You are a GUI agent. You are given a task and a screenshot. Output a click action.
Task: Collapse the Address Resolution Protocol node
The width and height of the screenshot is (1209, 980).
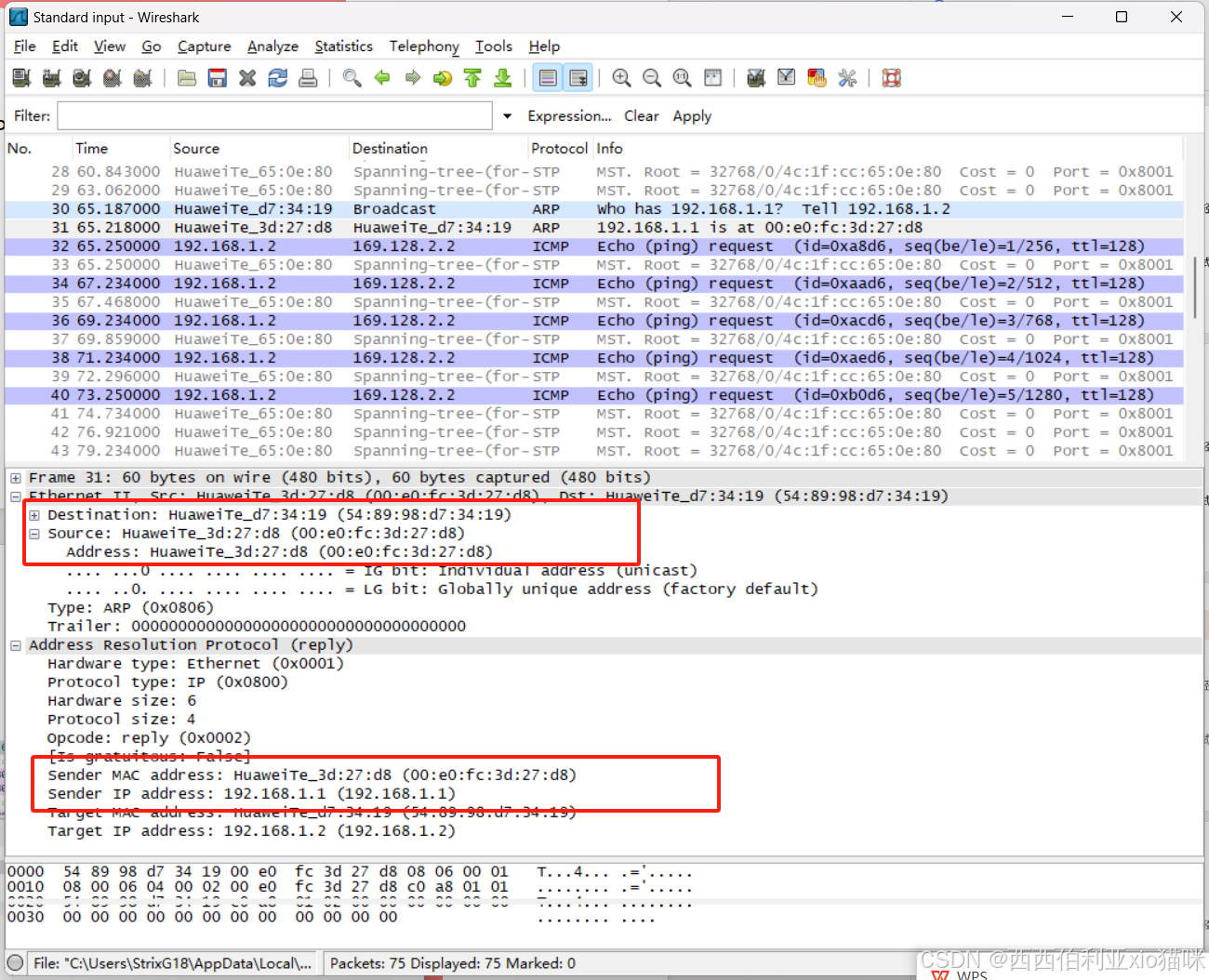click(16, 645)
